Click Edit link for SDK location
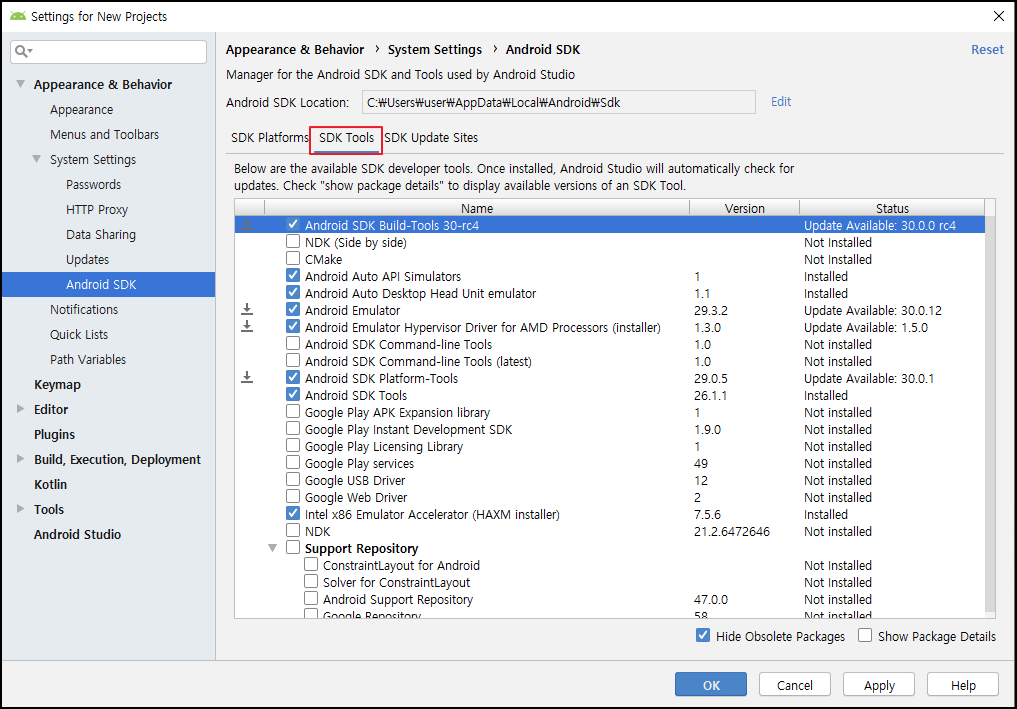The image size is (1017, 709). pyautogui.click(x=781, y=101)
